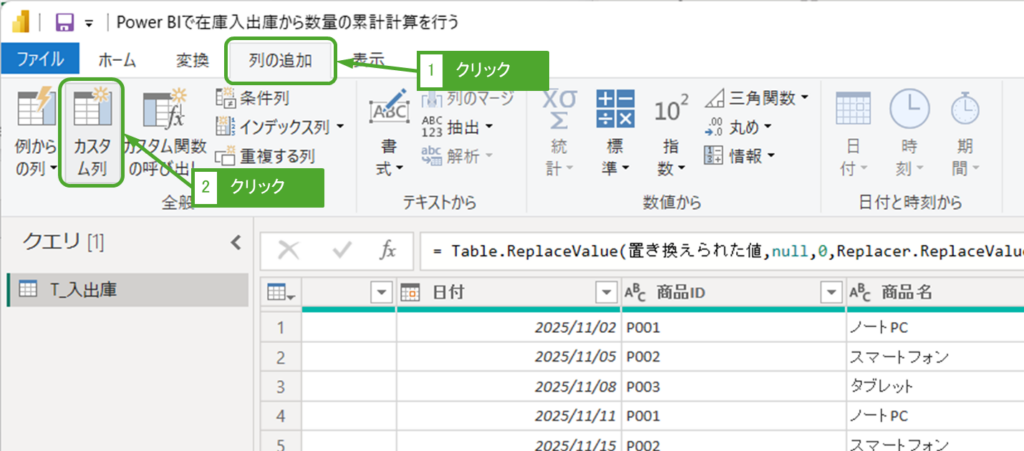Open the 日付 column filter dropdown

tap(605, 292)
